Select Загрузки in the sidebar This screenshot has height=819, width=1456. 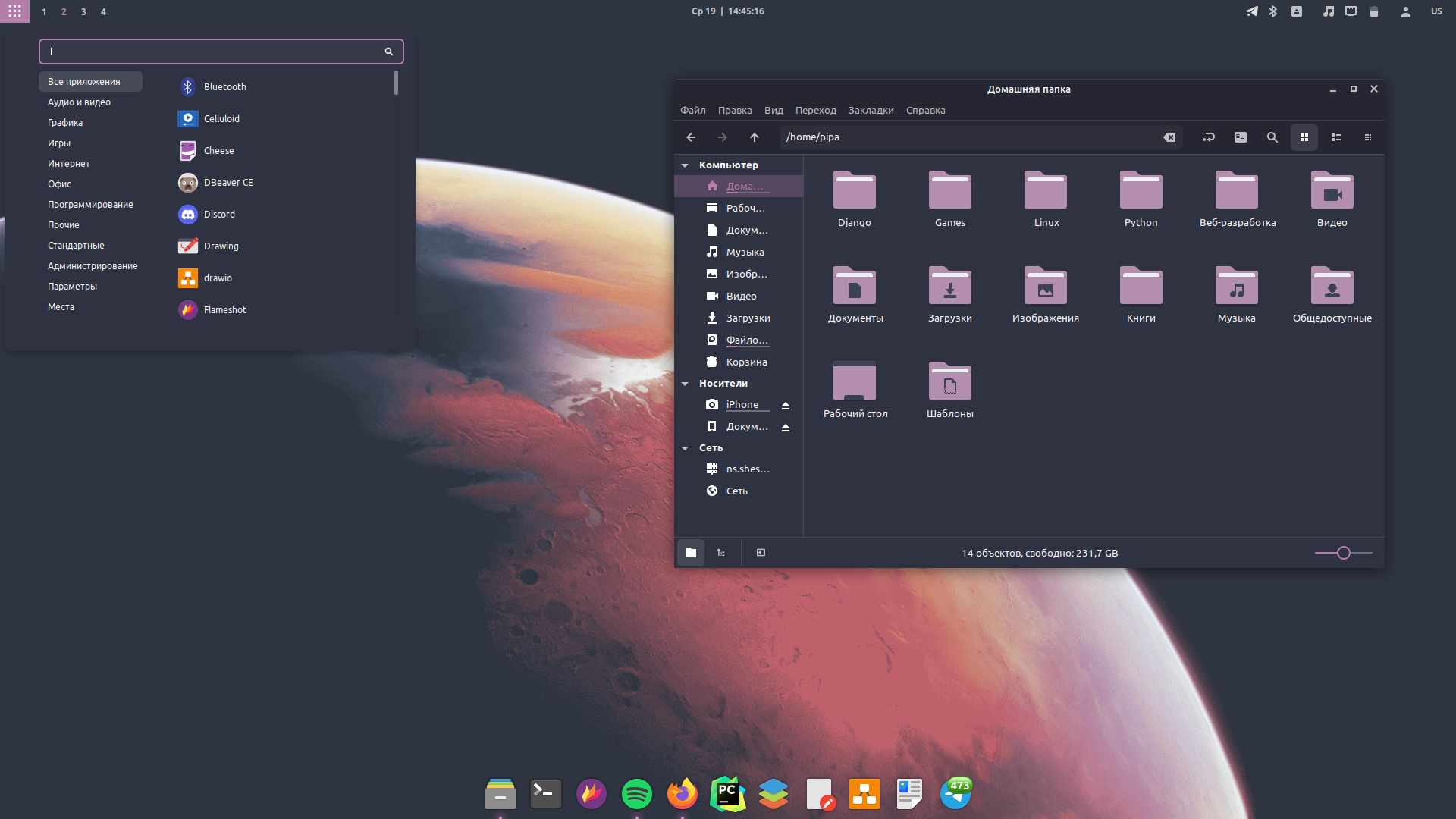739,318
